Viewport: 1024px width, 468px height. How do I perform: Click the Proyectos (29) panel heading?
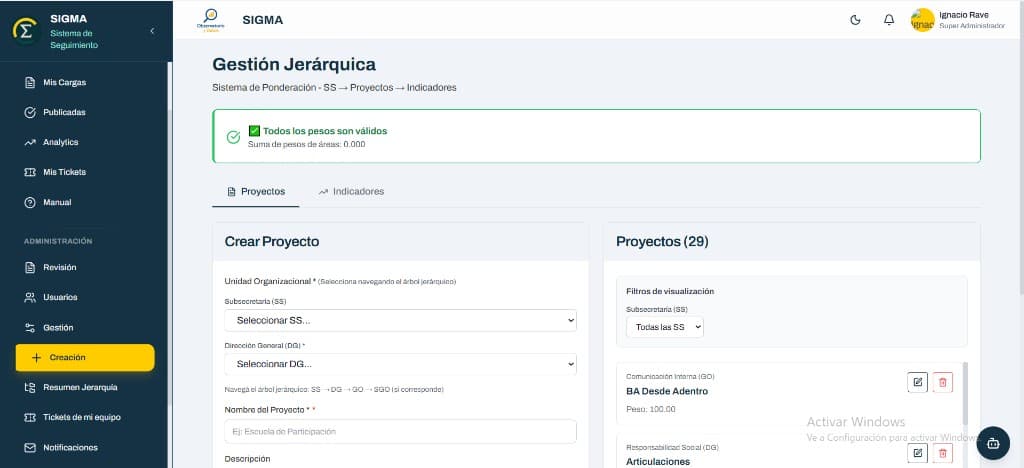(x=662, y=242)
